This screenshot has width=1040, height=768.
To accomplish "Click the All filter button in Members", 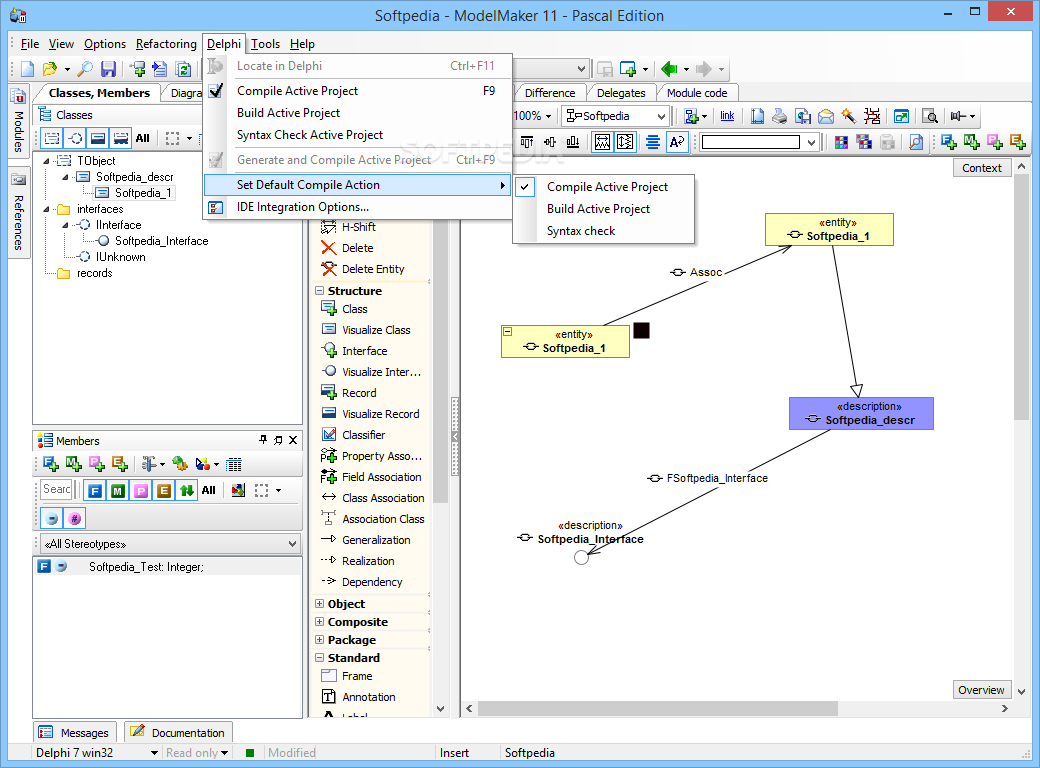I will [209, 491].
